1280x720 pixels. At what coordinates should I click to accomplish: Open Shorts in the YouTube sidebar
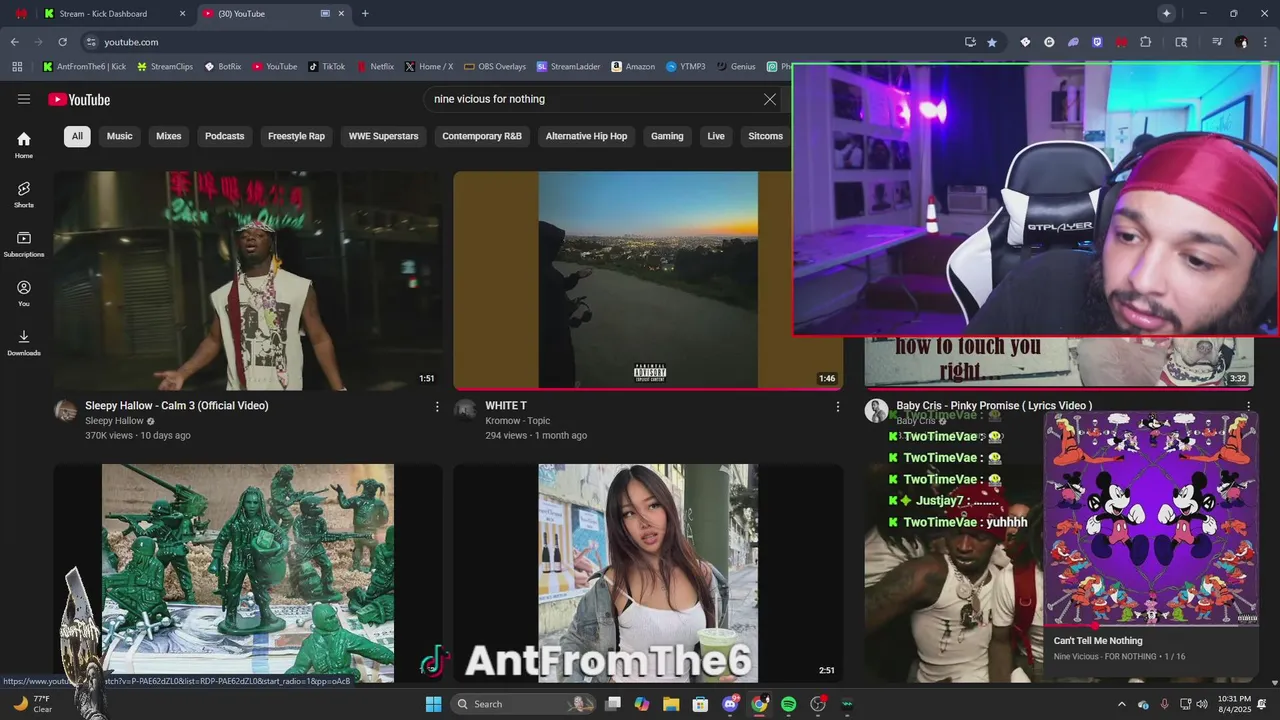pyautogui.click(x=24, y=194)
